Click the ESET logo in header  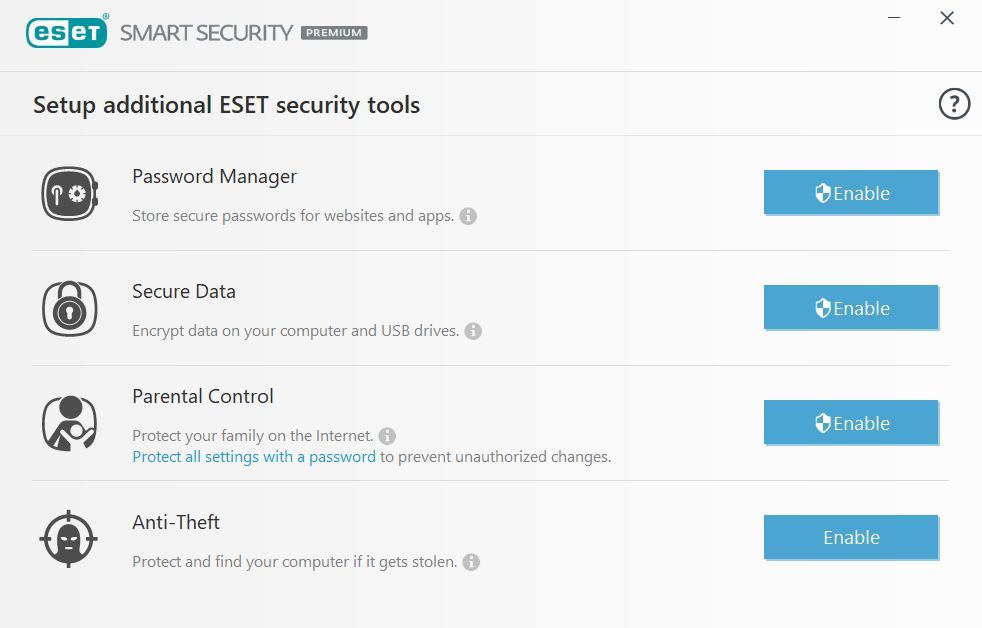click(x=67, y=31)
